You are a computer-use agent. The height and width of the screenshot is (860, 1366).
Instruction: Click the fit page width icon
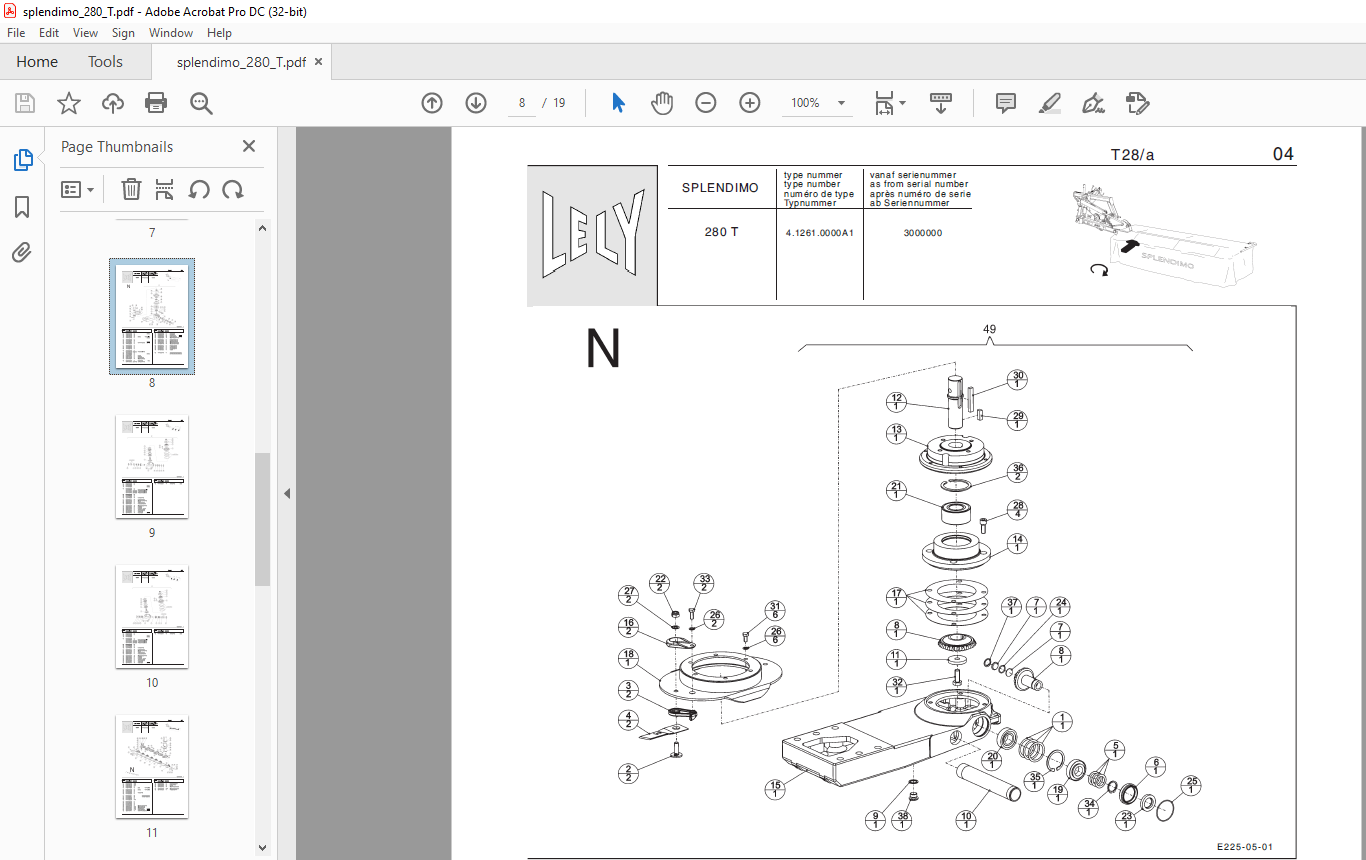pos(884,103)
